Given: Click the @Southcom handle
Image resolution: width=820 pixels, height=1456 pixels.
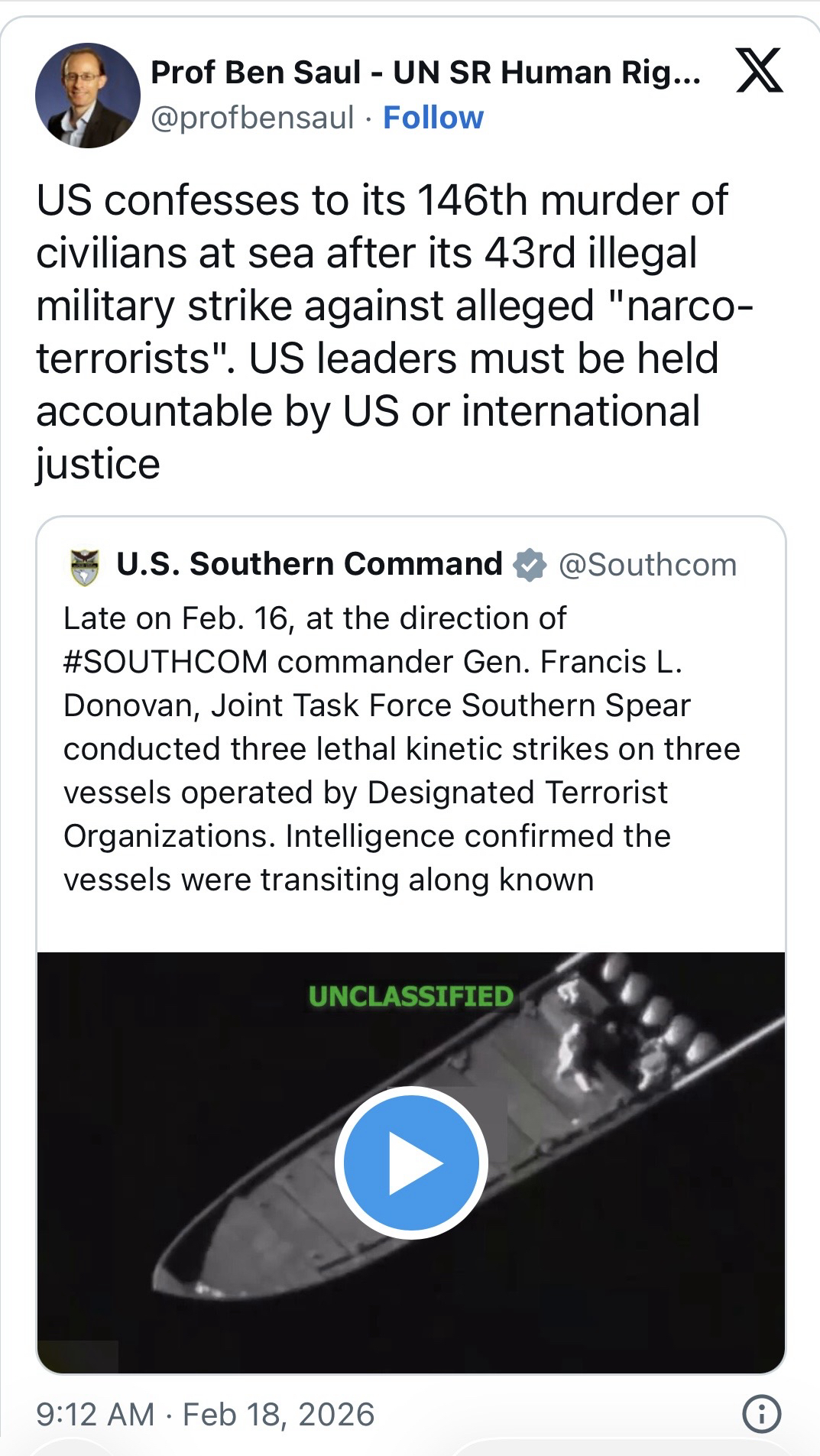Looking at the screenshot, I should (x=647, y=566).
